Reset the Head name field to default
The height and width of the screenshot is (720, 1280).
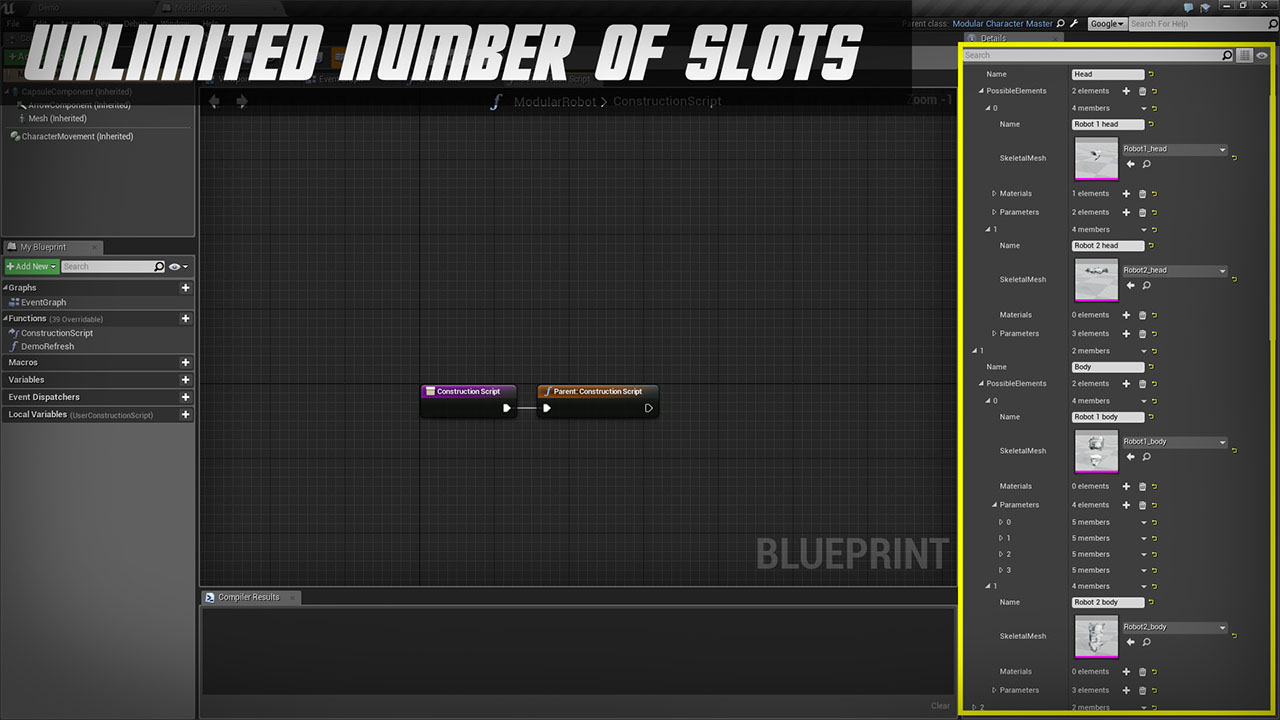click(x=1152, y=74)
